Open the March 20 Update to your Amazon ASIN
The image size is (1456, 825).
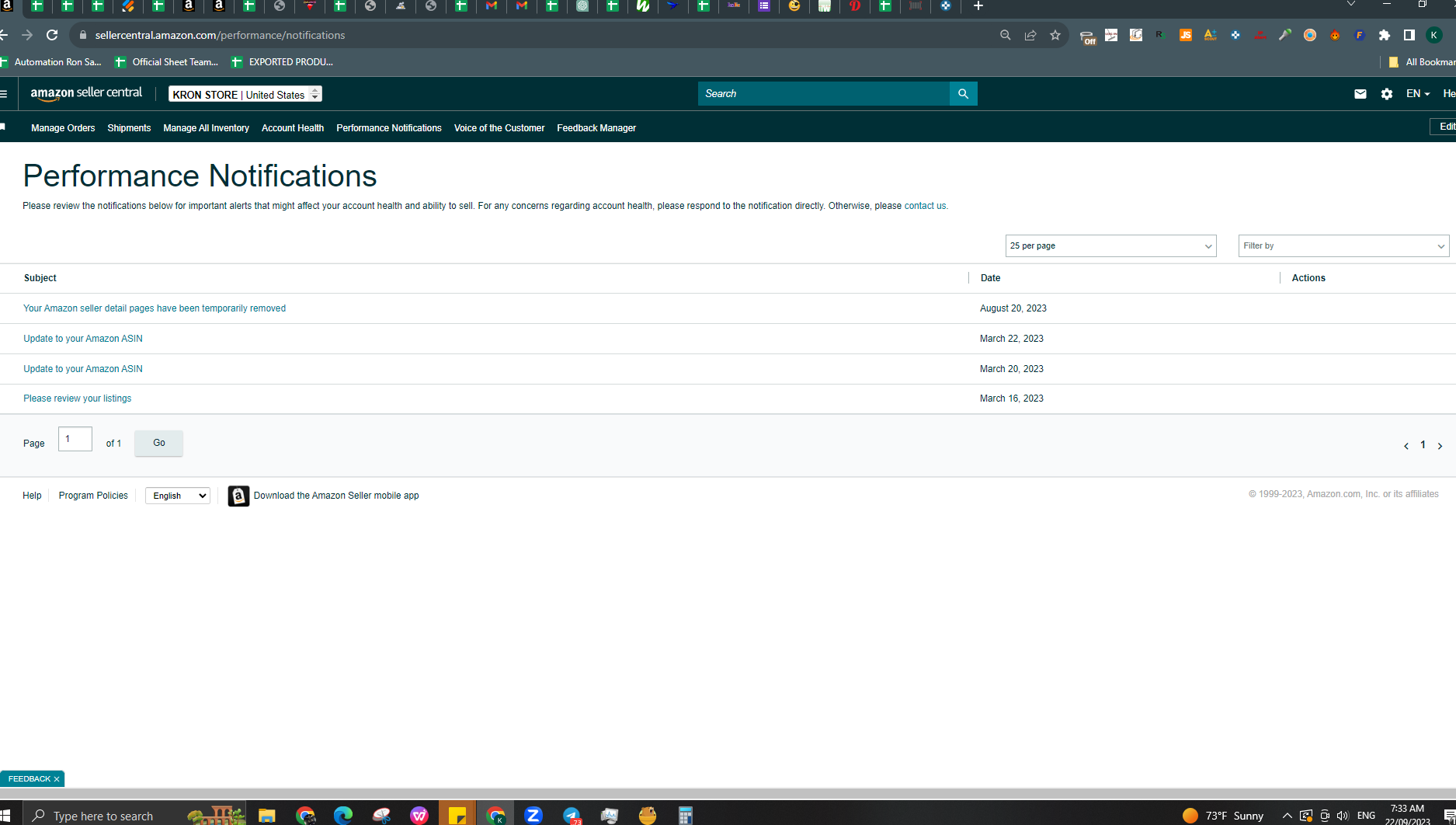click(x=83, y=369)
